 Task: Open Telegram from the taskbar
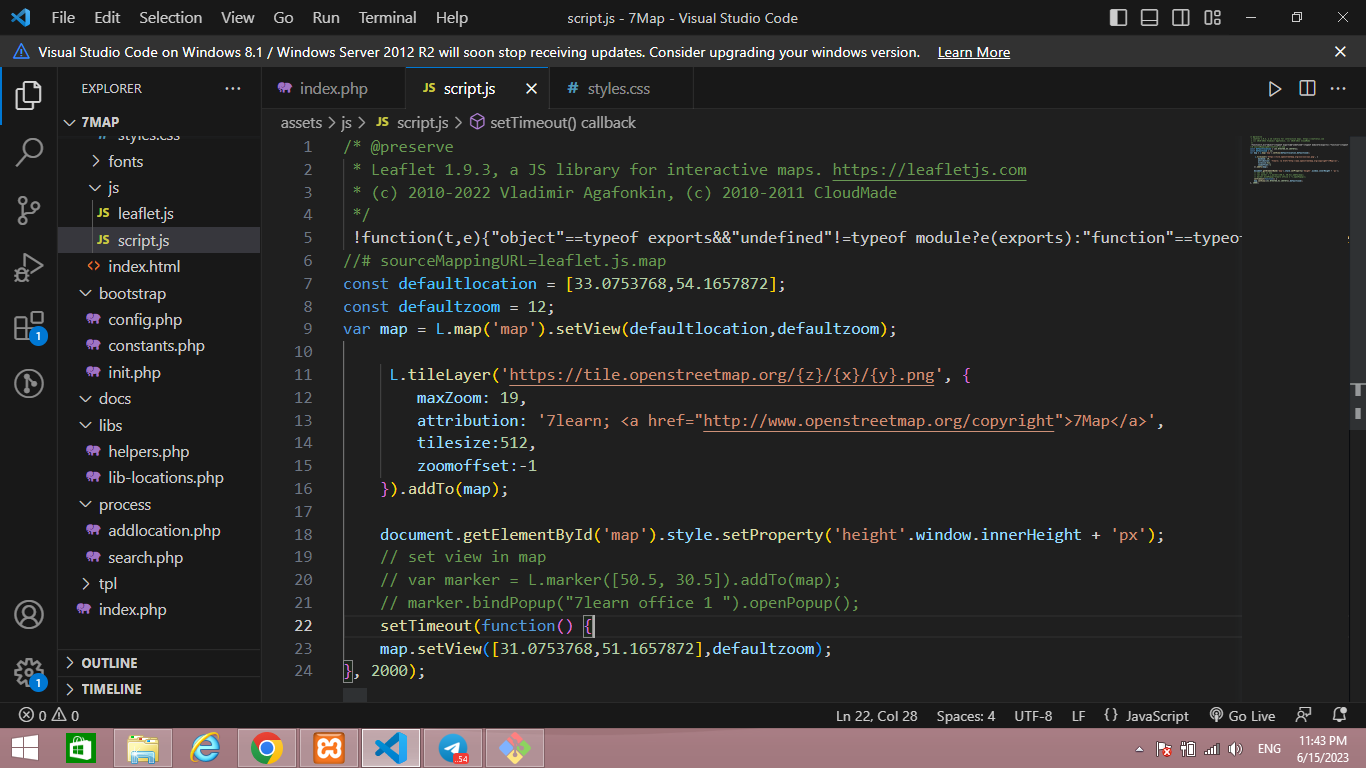pyautogui.click(x=453, y=748)
